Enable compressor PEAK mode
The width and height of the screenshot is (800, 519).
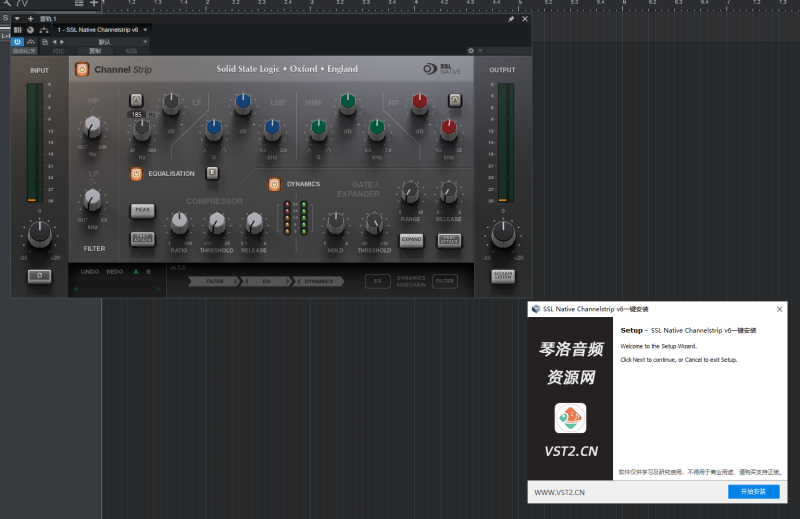tap(143, 210)
